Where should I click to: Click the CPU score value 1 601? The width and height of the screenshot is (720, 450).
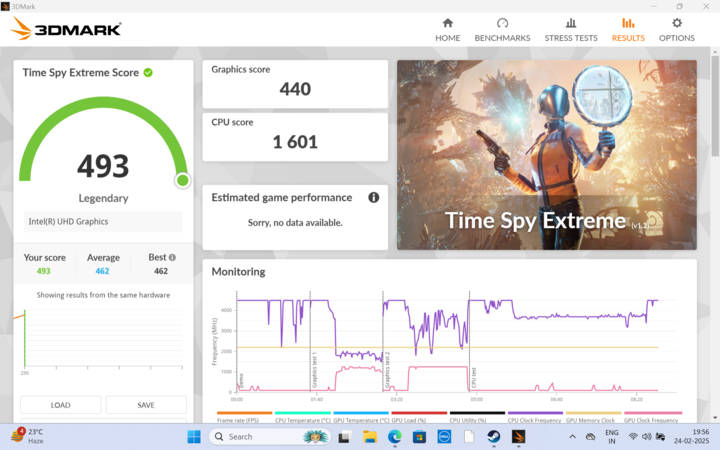click(x=295, y=142)
